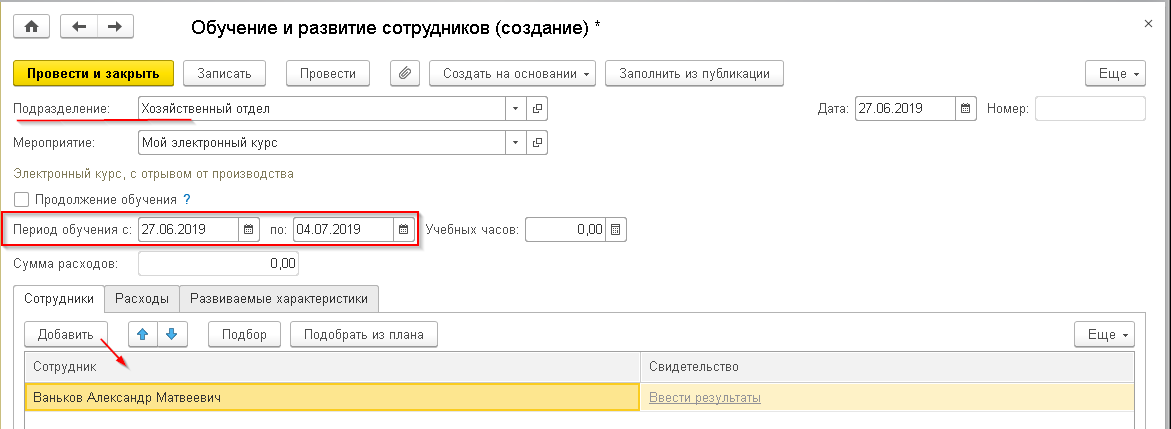Open calendar for the Дата field
The image size is (1171, 429).
(x=965, y=108)
